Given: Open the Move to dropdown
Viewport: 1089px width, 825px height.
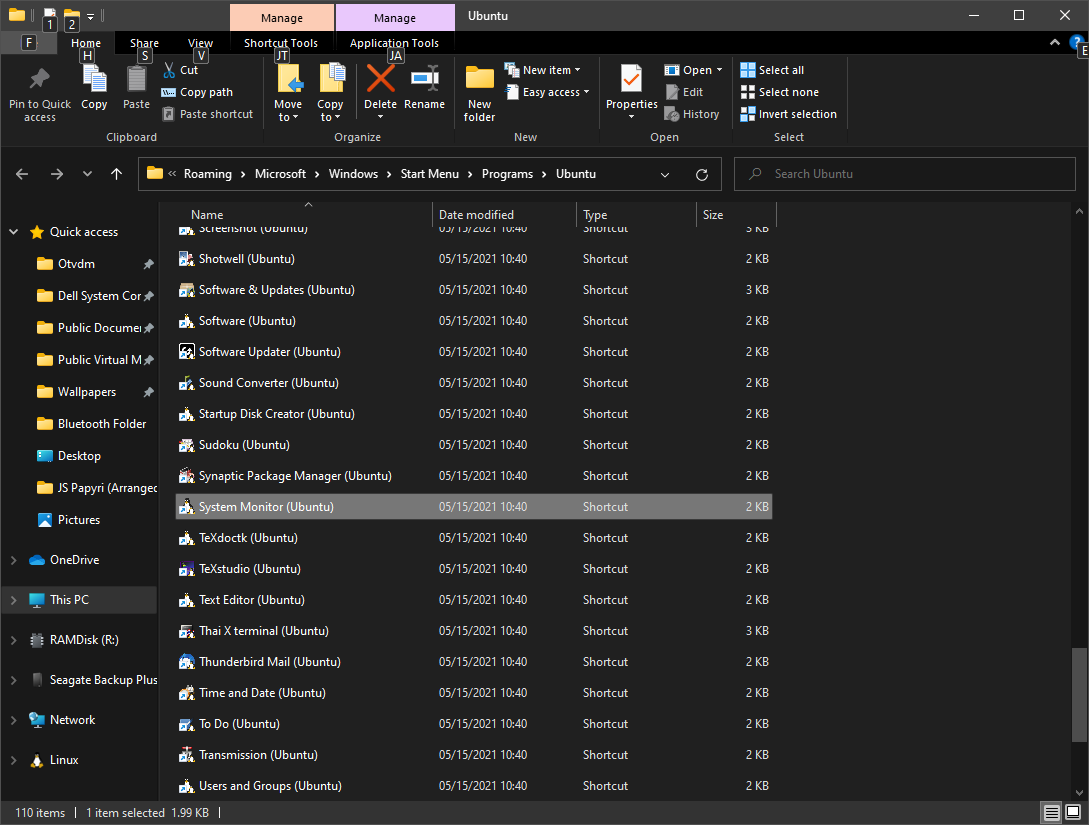Looking at the screenshot, I should (x=288, y=95).
